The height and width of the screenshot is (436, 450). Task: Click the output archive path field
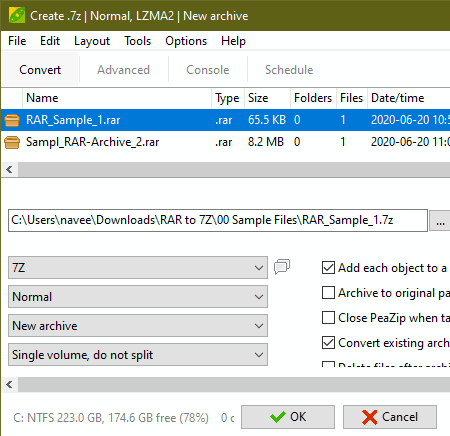218,220
